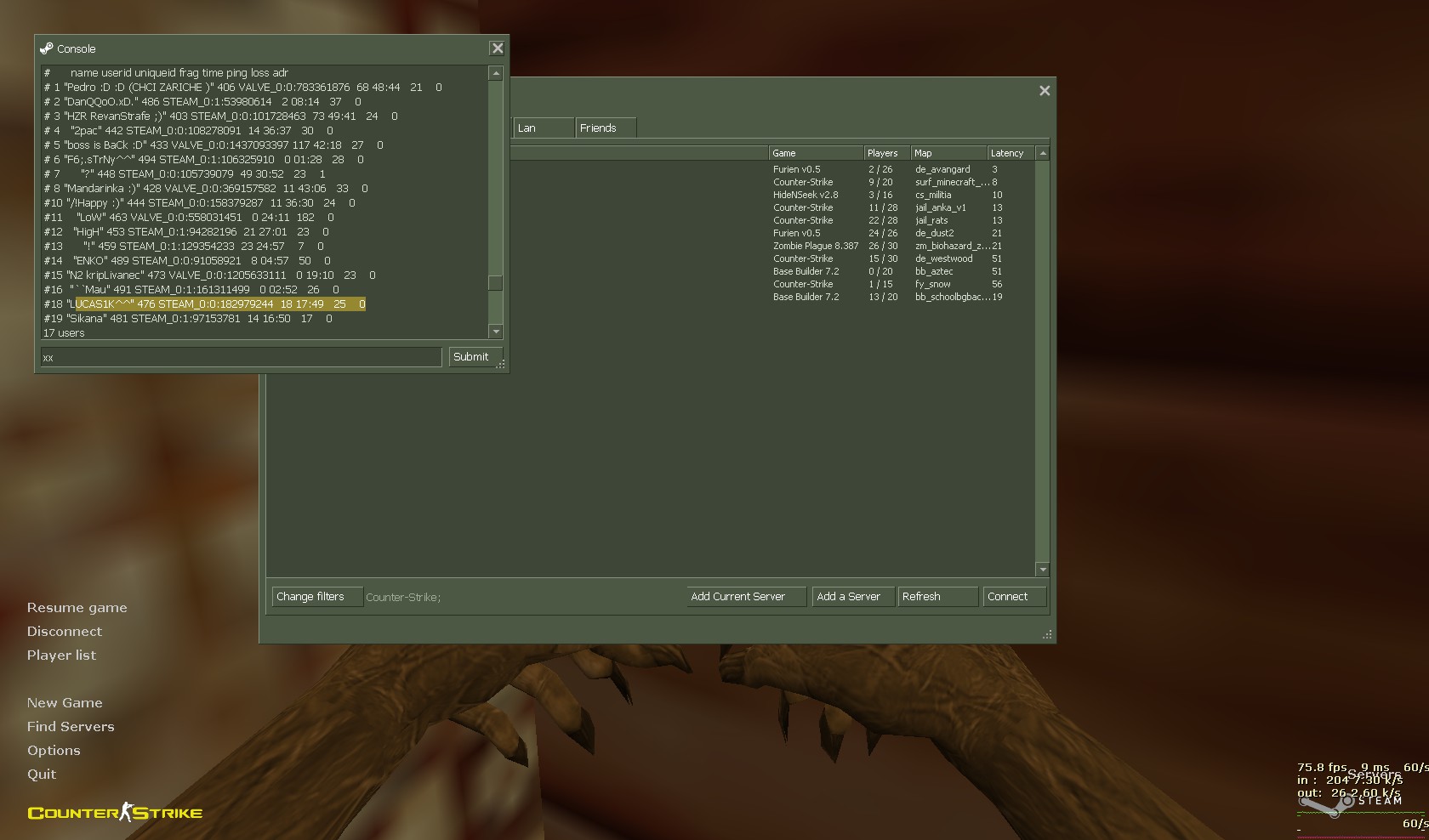1429x840 pixels.
Task: Open the Friends tab
Action: coord(606,128)
